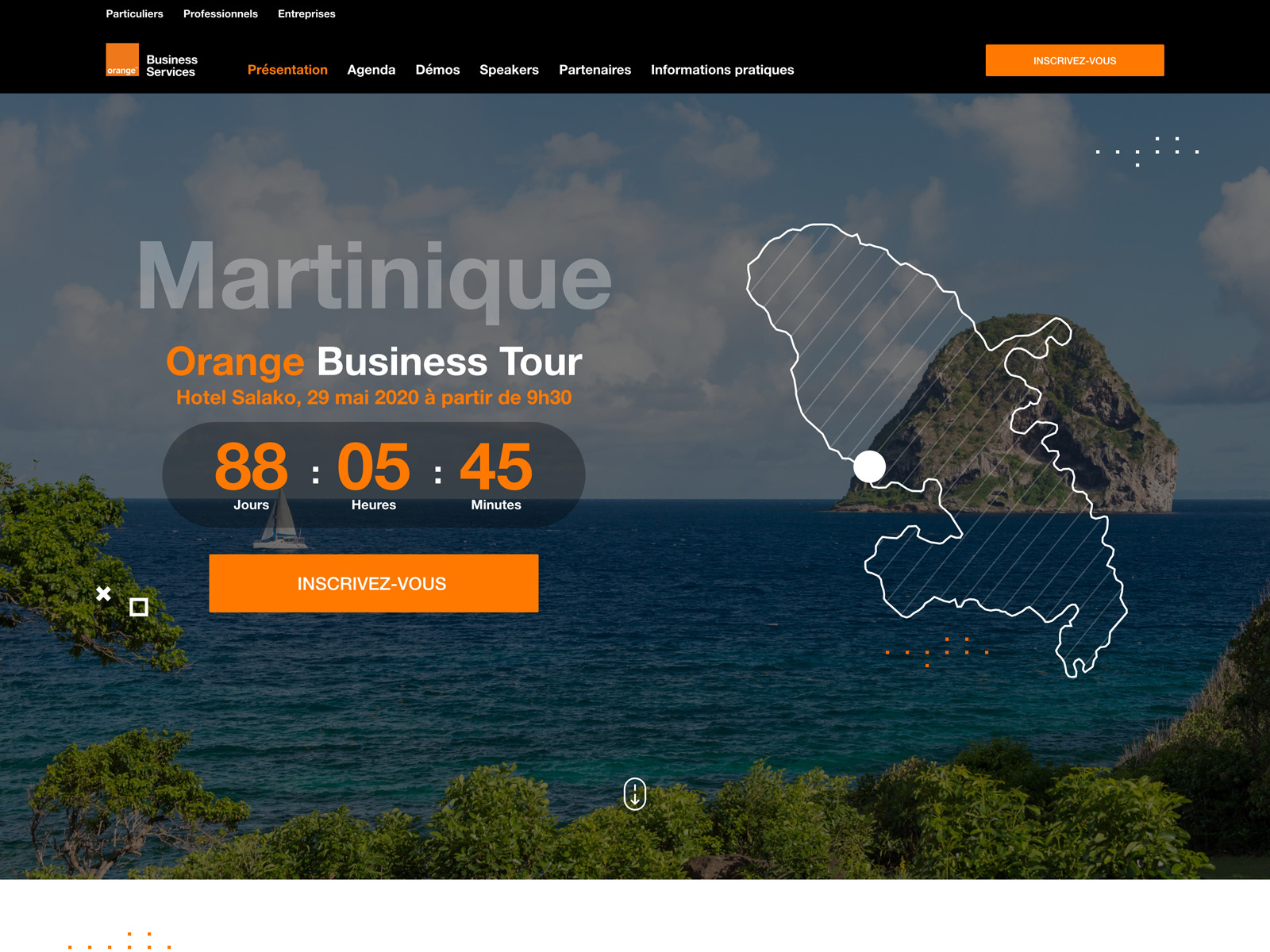
Task: Open the Entreprises link
Action: [x=306, y=13]
